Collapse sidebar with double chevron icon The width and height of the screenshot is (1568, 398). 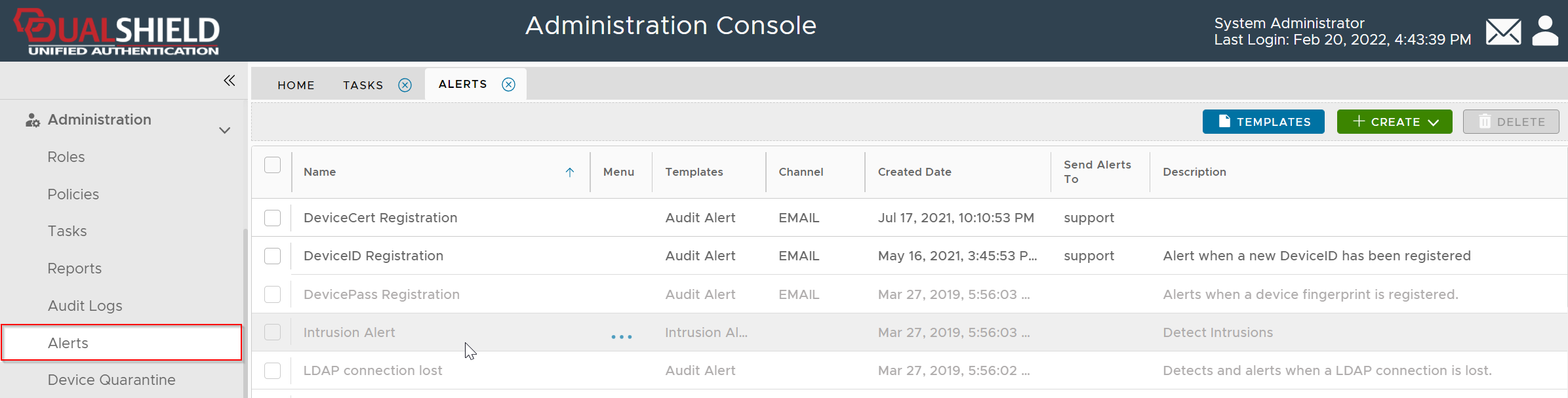tap(229, 81)
